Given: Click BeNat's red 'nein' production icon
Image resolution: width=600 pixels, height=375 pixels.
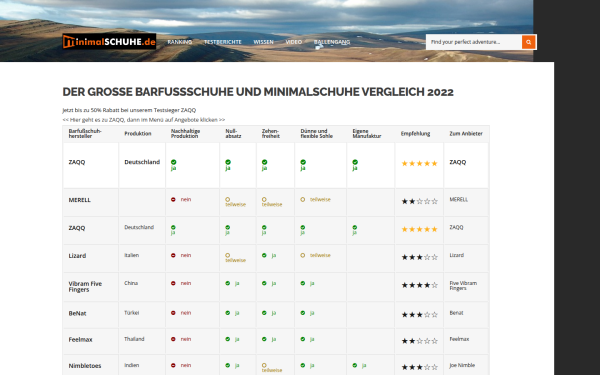Looking at the screenshot, I should [x=173, y=313].
